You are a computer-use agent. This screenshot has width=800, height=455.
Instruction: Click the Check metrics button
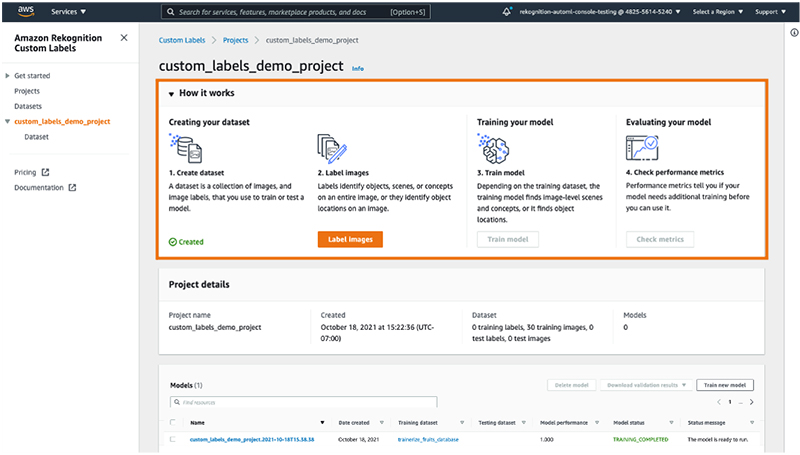(660, 239)
